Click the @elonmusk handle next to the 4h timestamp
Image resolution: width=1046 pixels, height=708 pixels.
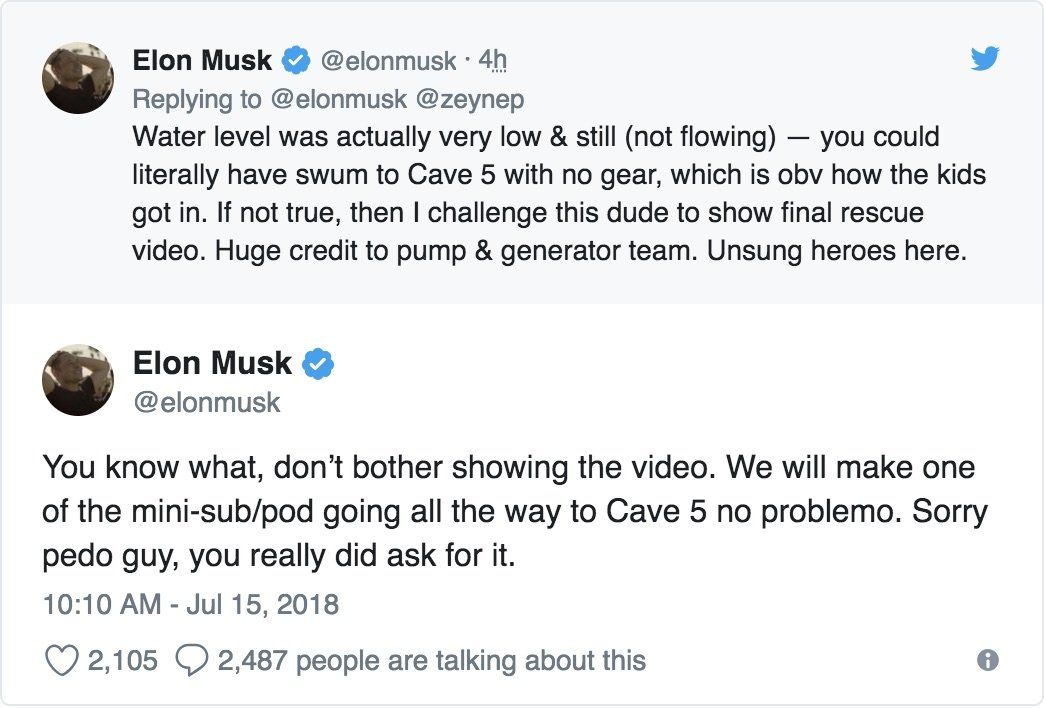click(386, 61)
